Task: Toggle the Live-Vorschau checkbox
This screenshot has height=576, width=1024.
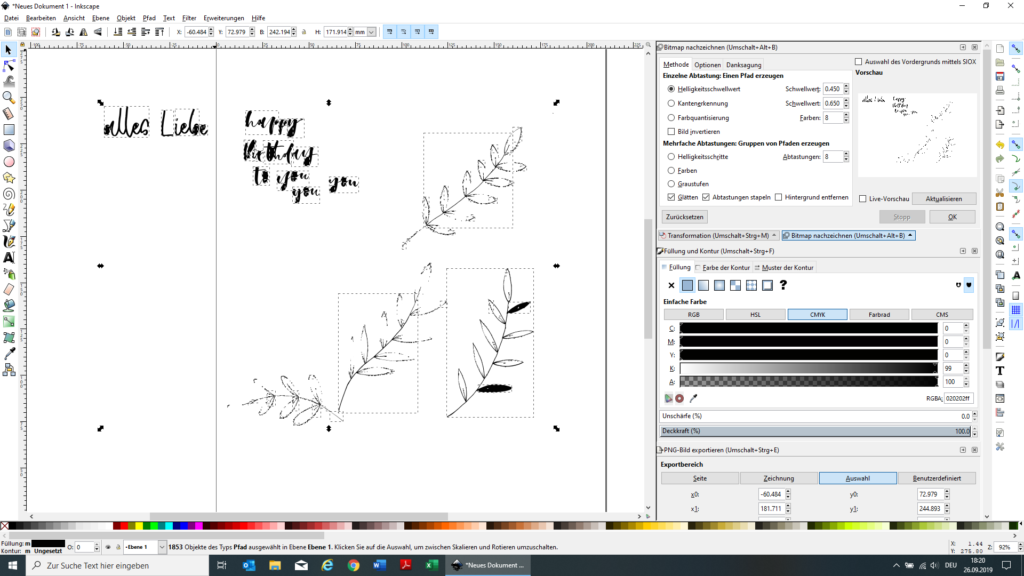Action: 863,199
